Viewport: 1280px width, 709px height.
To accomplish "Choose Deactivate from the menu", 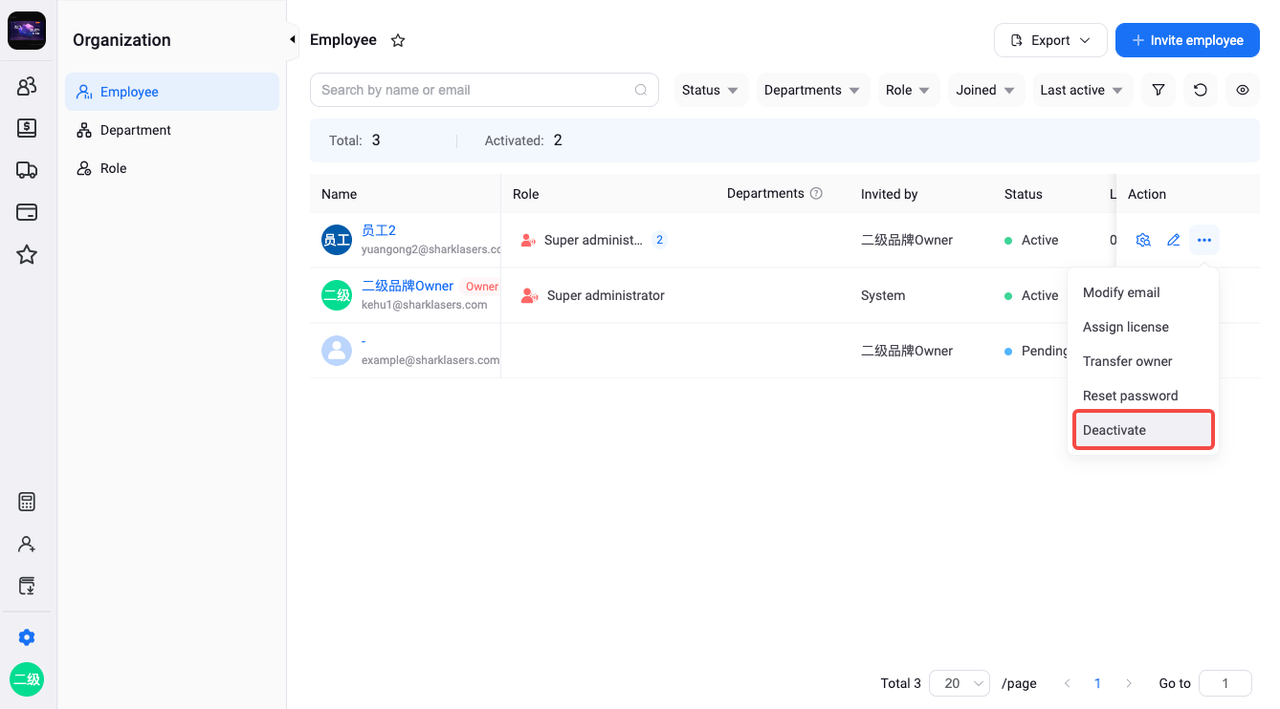I will point(1143,430).
